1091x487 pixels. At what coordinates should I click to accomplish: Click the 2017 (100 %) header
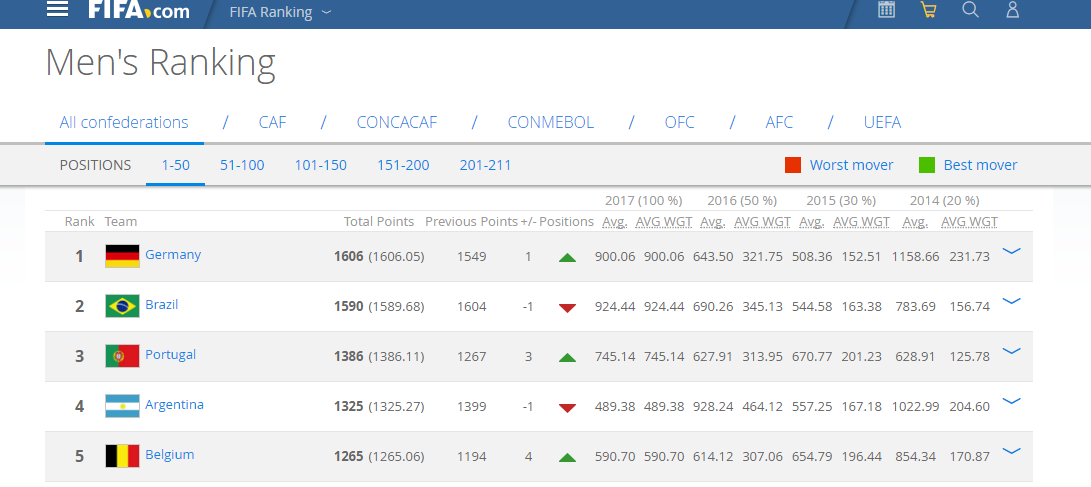pyautogui.click(x=644, y=201)
